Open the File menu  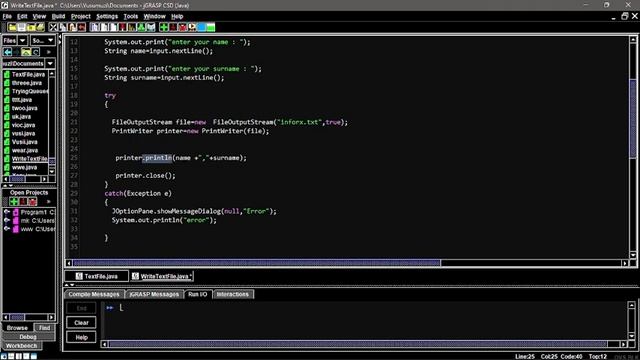(7, 16)
